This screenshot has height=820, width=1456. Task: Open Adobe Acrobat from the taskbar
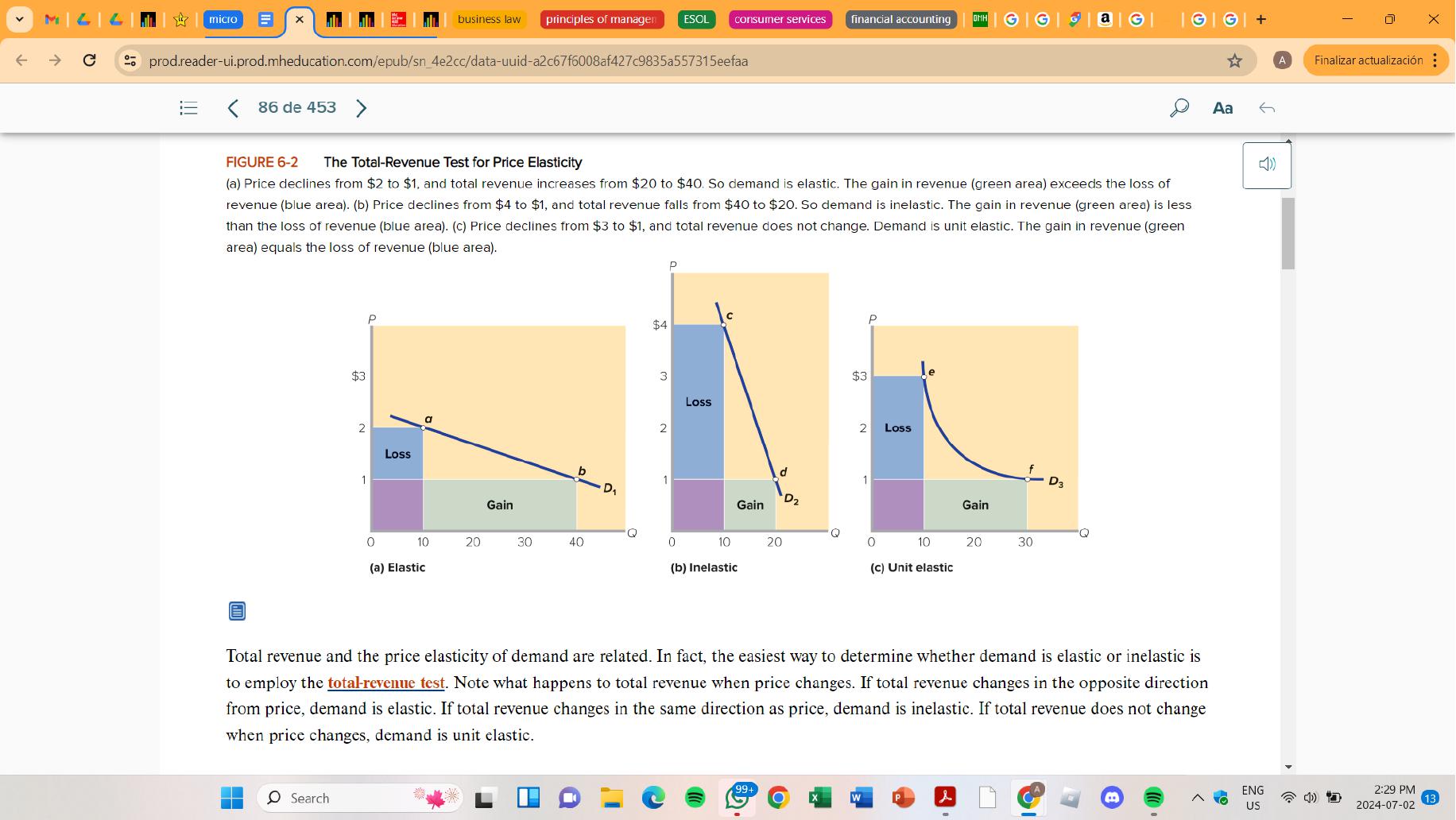[x=947, y=798]
